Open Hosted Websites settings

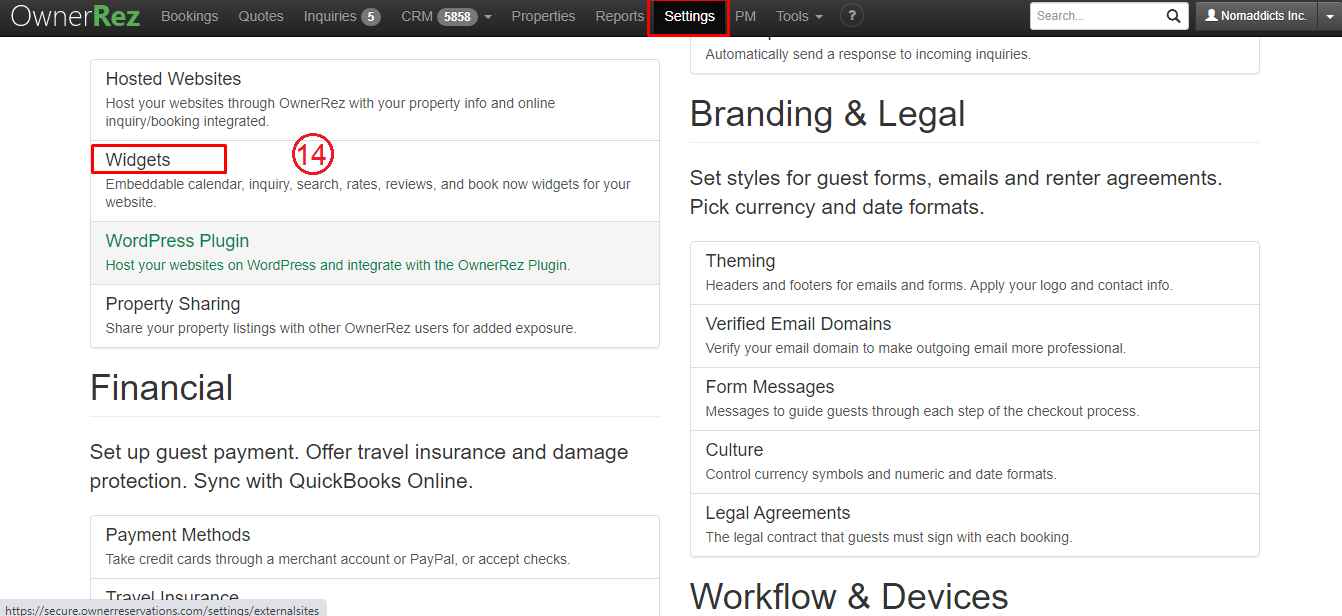tap(375, 100)
